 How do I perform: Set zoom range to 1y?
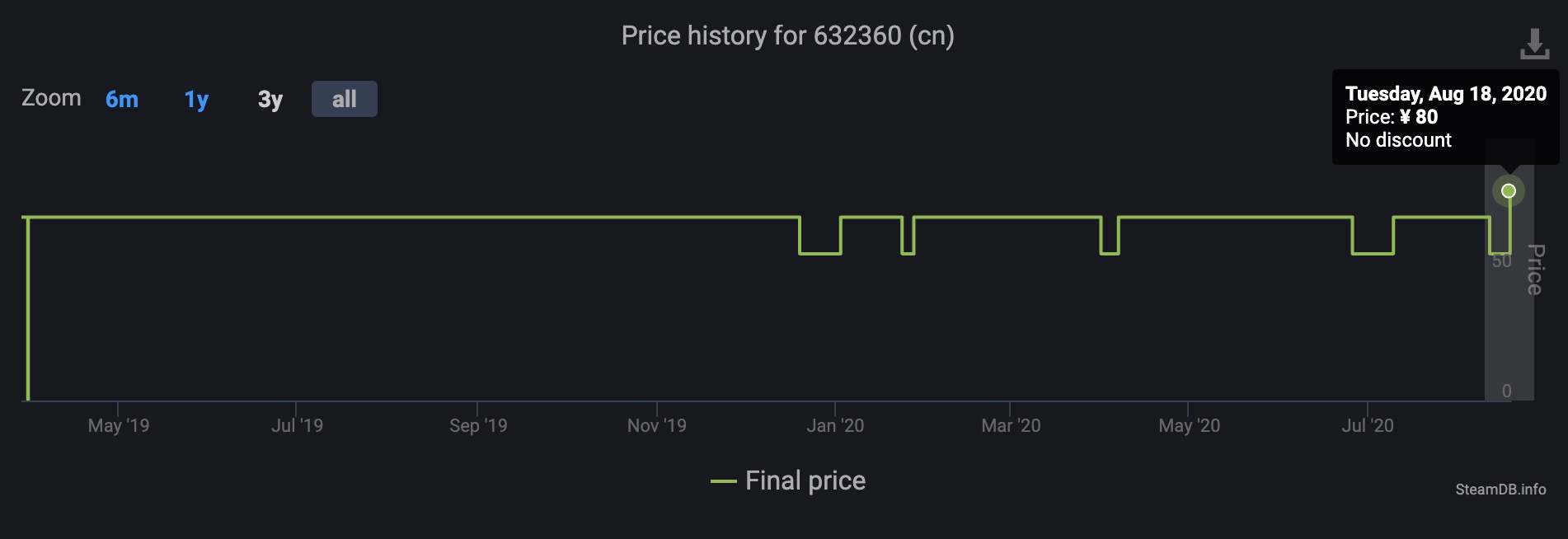[x=196, y=100]
